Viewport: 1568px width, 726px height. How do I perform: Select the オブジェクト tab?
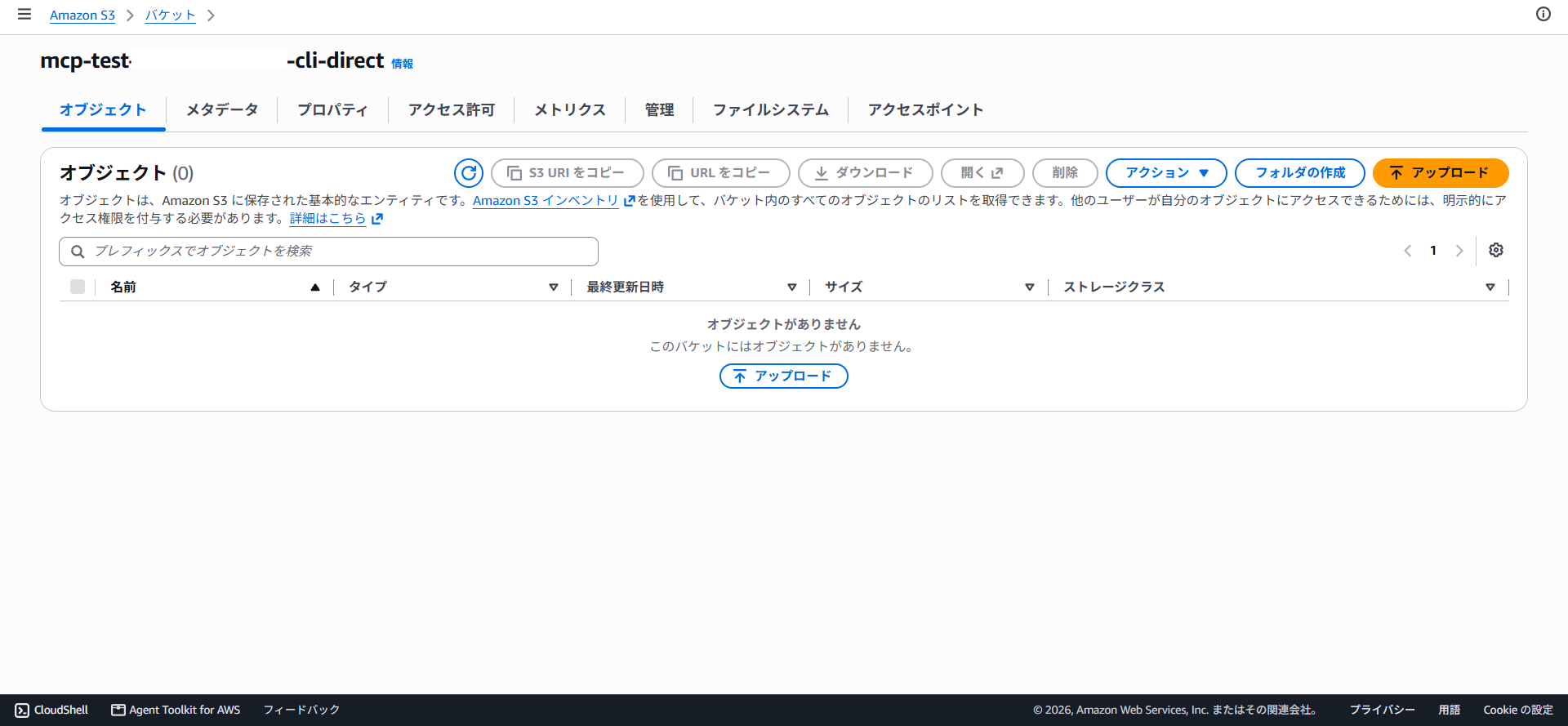point(103,110)
